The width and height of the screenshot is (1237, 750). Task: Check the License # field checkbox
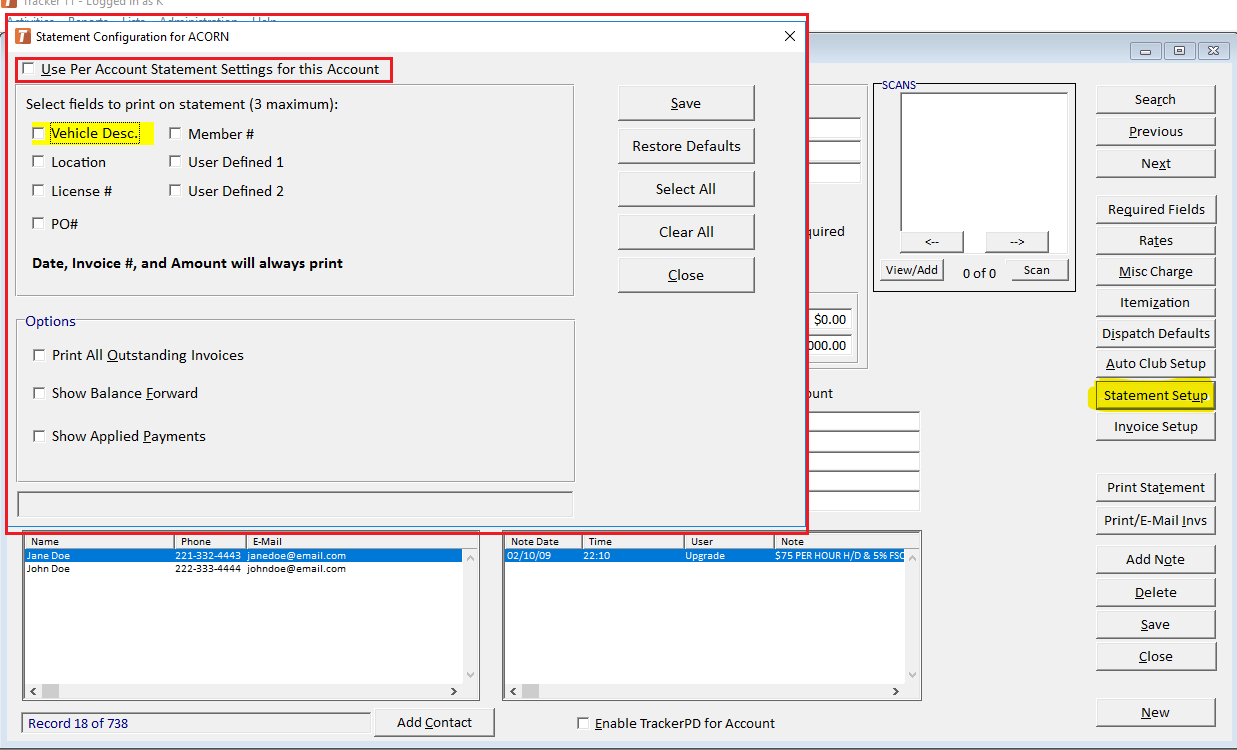pyautogui.click(x=38, y=191)
